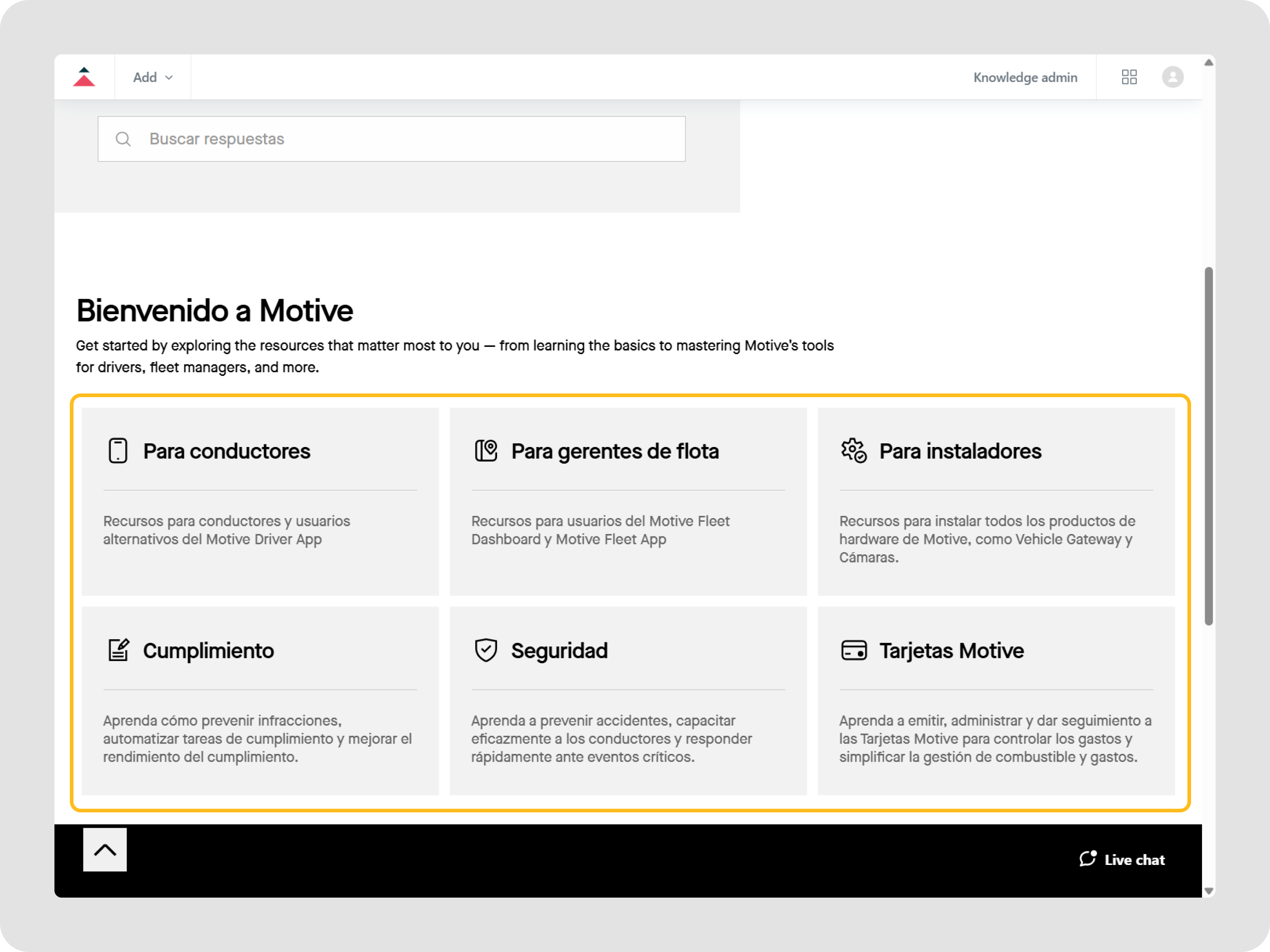Click the search magnifier icon
Viewport: 1270px width, 952px height.
(123, 139)
